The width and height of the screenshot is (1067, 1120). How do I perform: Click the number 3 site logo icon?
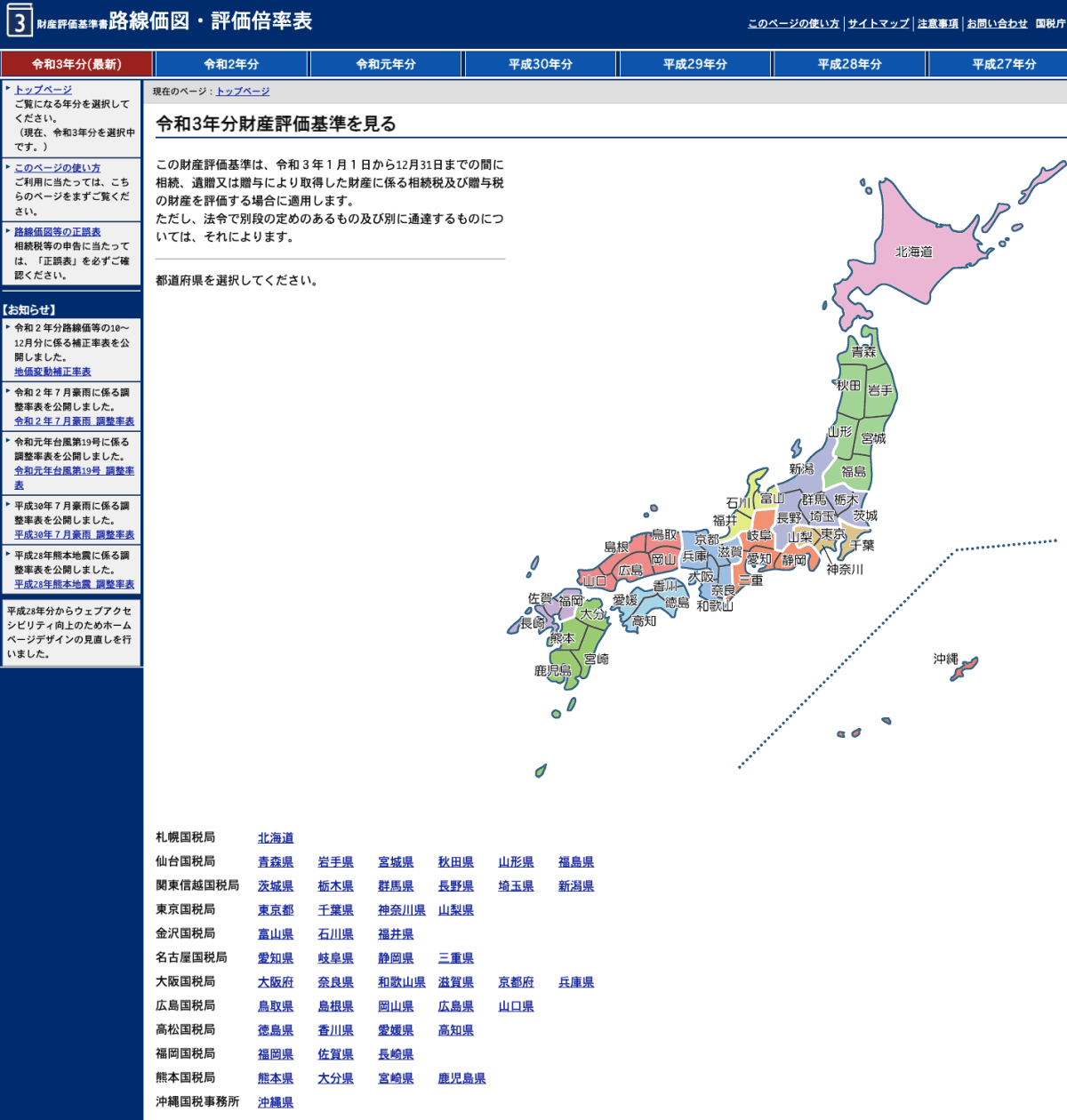click(19, 21)
